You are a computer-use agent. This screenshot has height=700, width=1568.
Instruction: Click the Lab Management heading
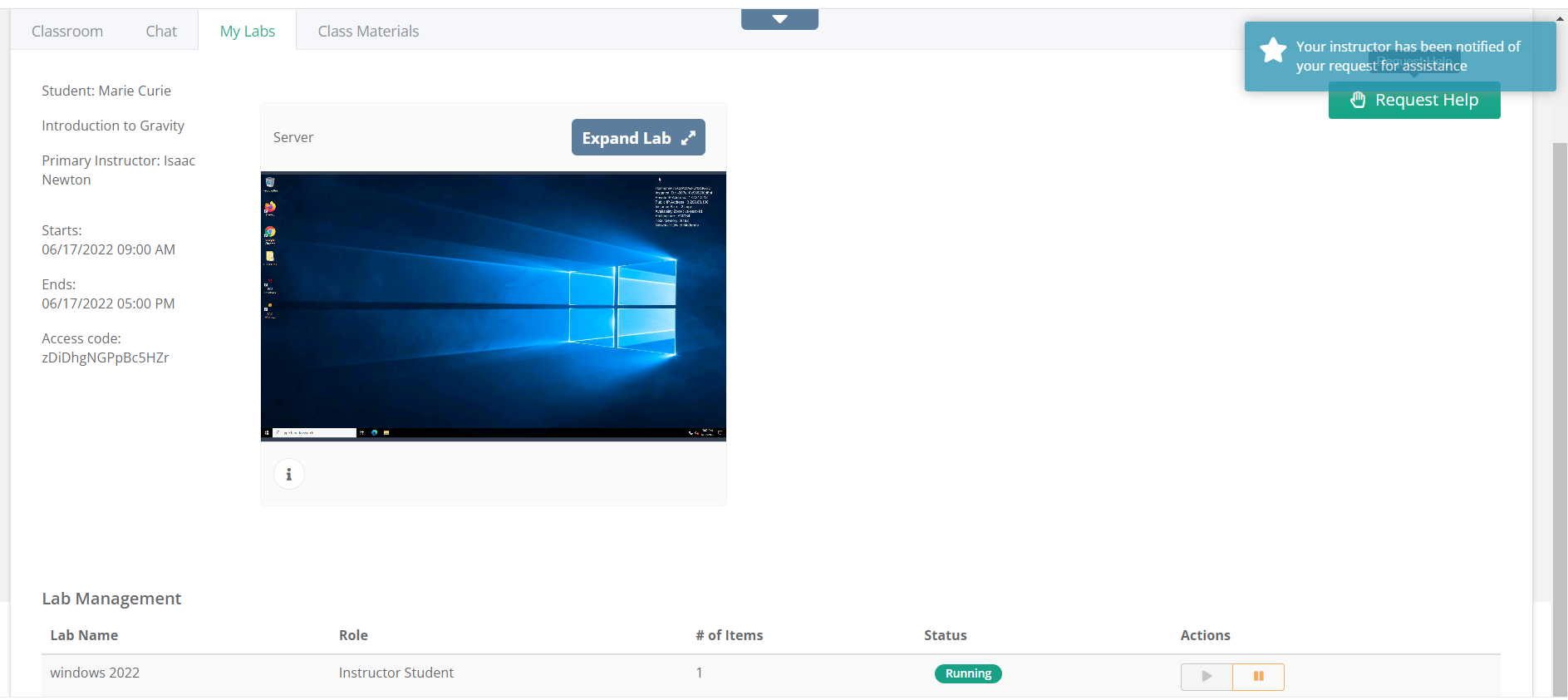point(111,599)
